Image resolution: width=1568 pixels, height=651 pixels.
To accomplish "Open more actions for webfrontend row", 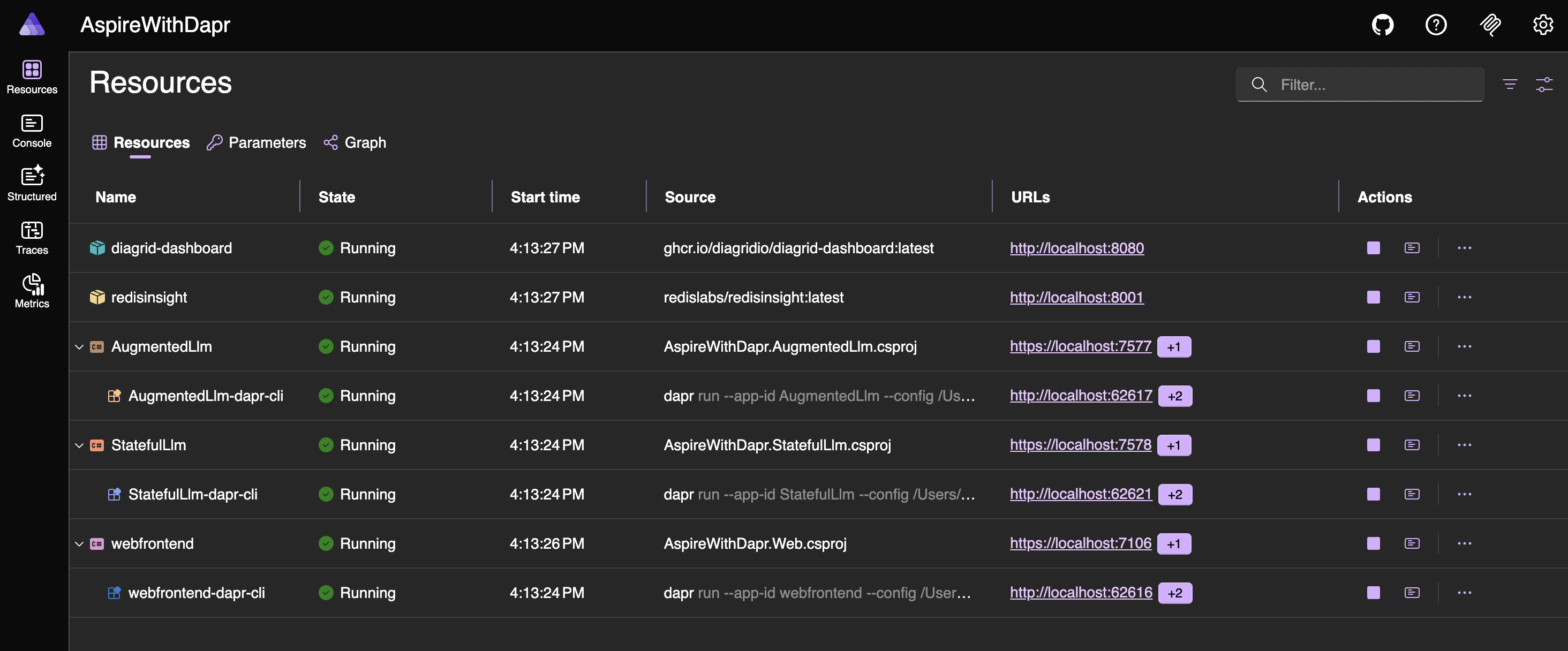I will (1464, 543).
